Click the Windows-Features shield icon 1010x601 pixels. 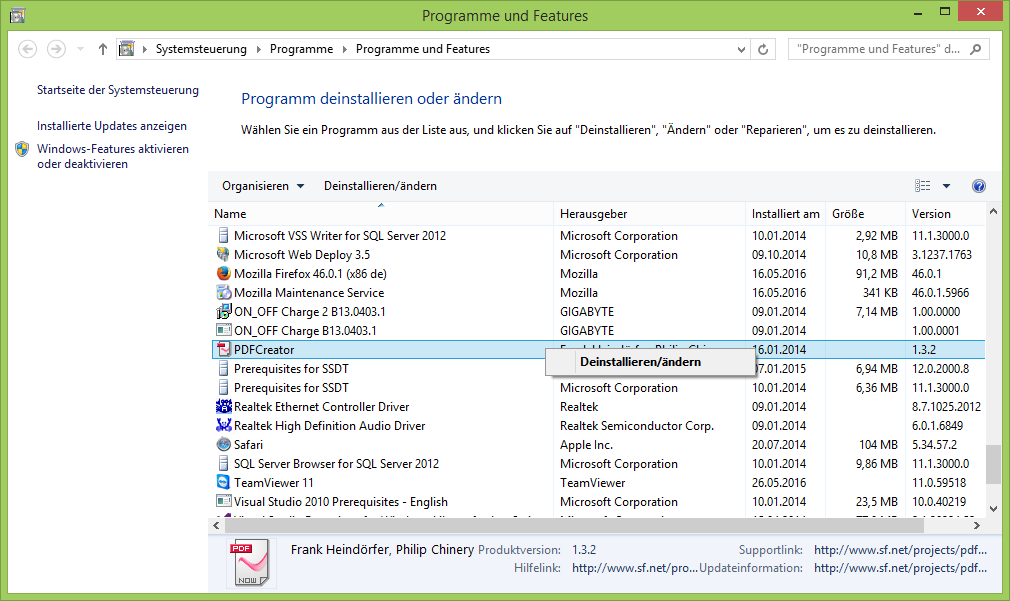click(x=23, y=149)
